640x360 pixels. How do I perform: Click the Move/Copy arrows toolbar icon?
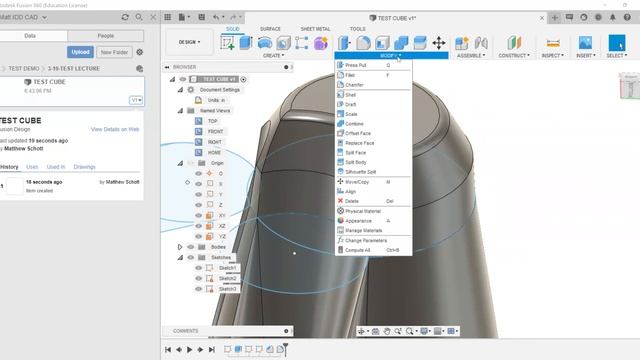(x=439, y=43)
